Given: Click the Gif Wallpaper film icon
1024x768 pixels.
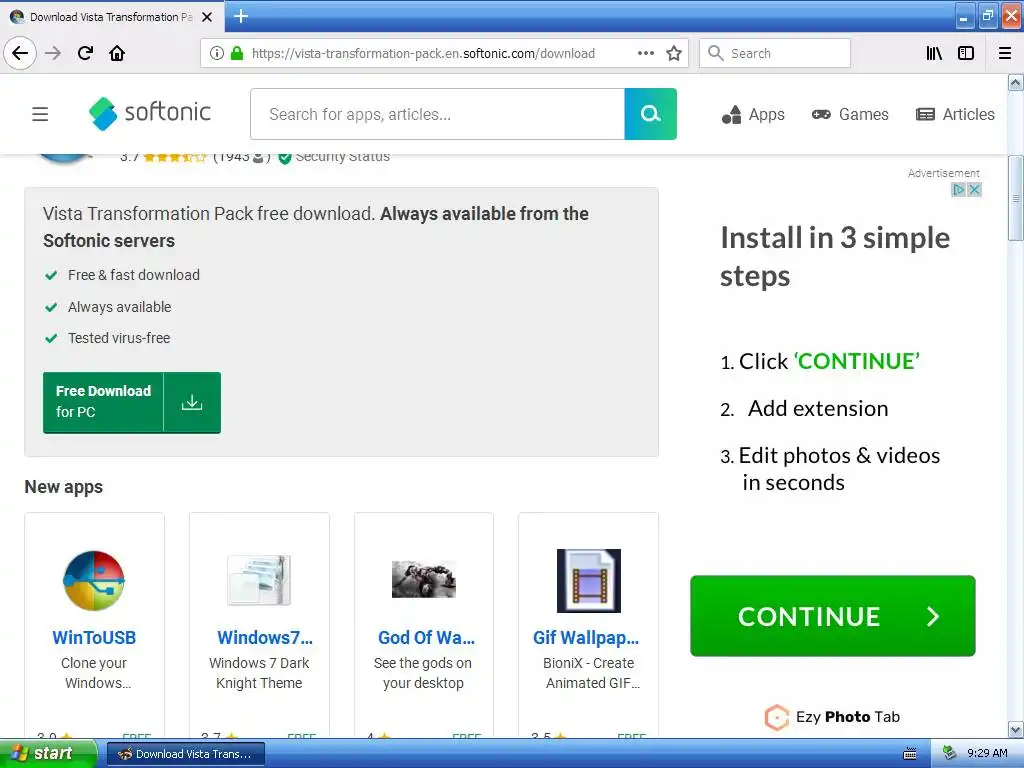Looking at the screenshot, I should (588, 581).
